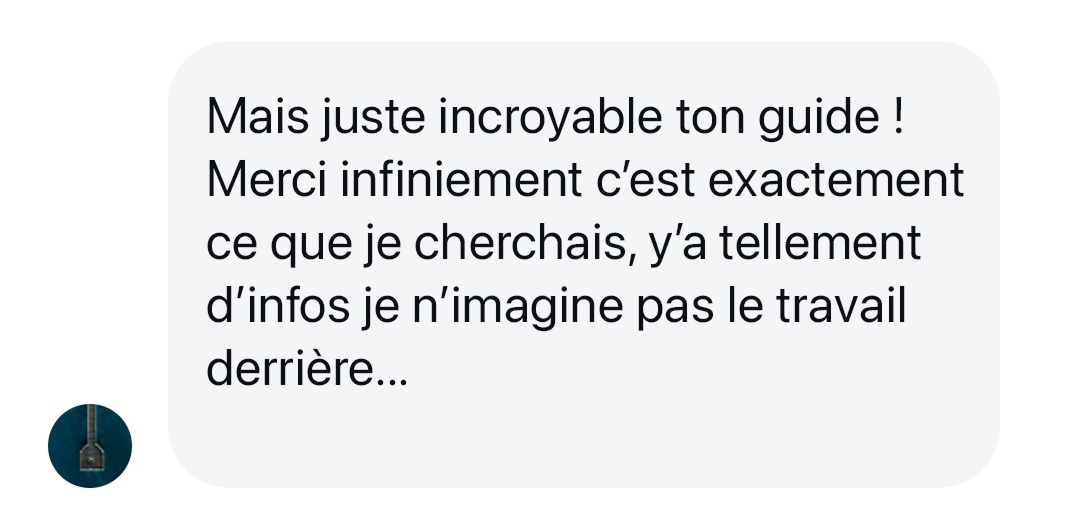This screenshot has height=515, width=1090.
Task: Click the word "travail" in the message
Action: [841, 307]
